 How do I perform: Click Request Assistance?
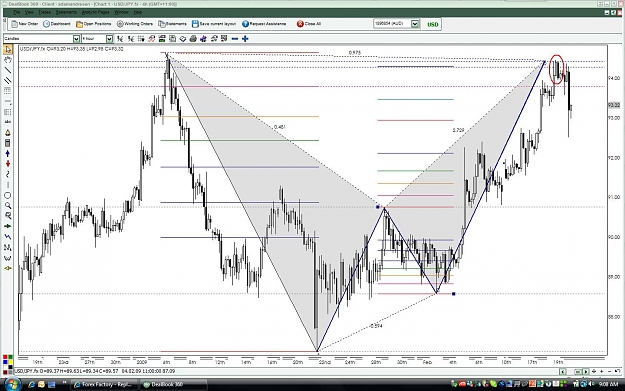point(264,24)
